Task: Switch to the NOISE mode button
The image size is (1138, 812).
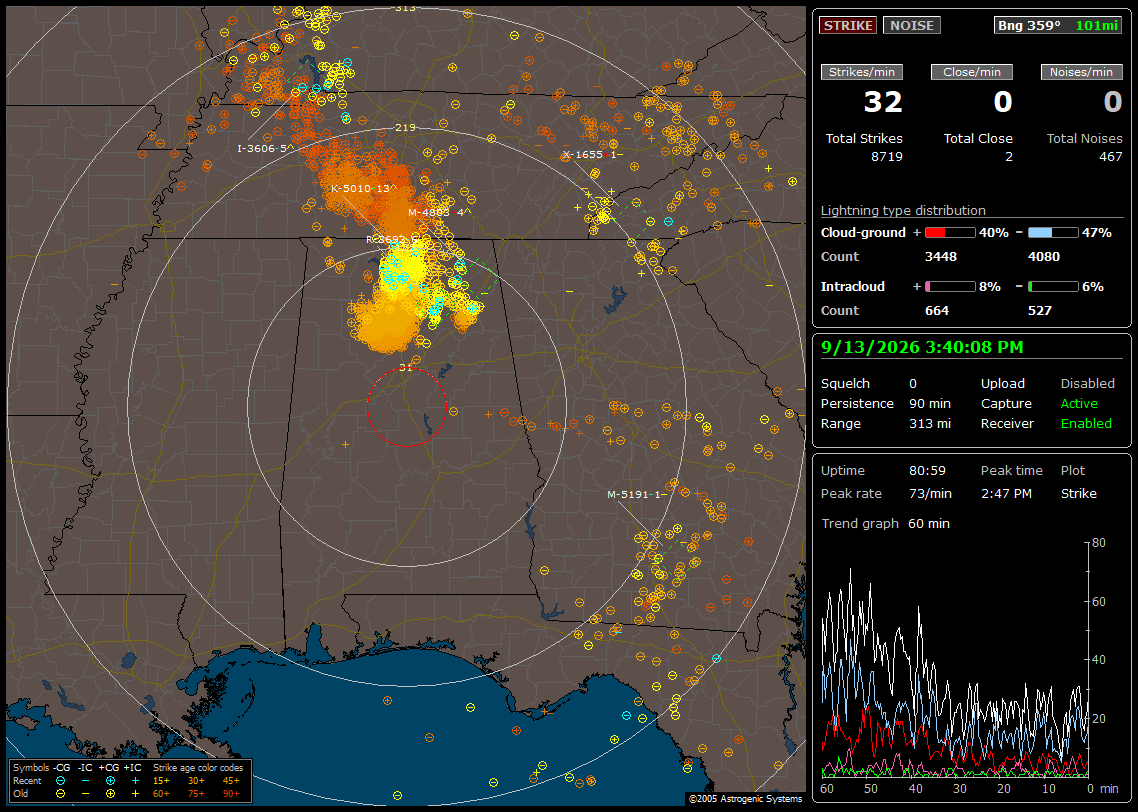Action: (912, 25)
